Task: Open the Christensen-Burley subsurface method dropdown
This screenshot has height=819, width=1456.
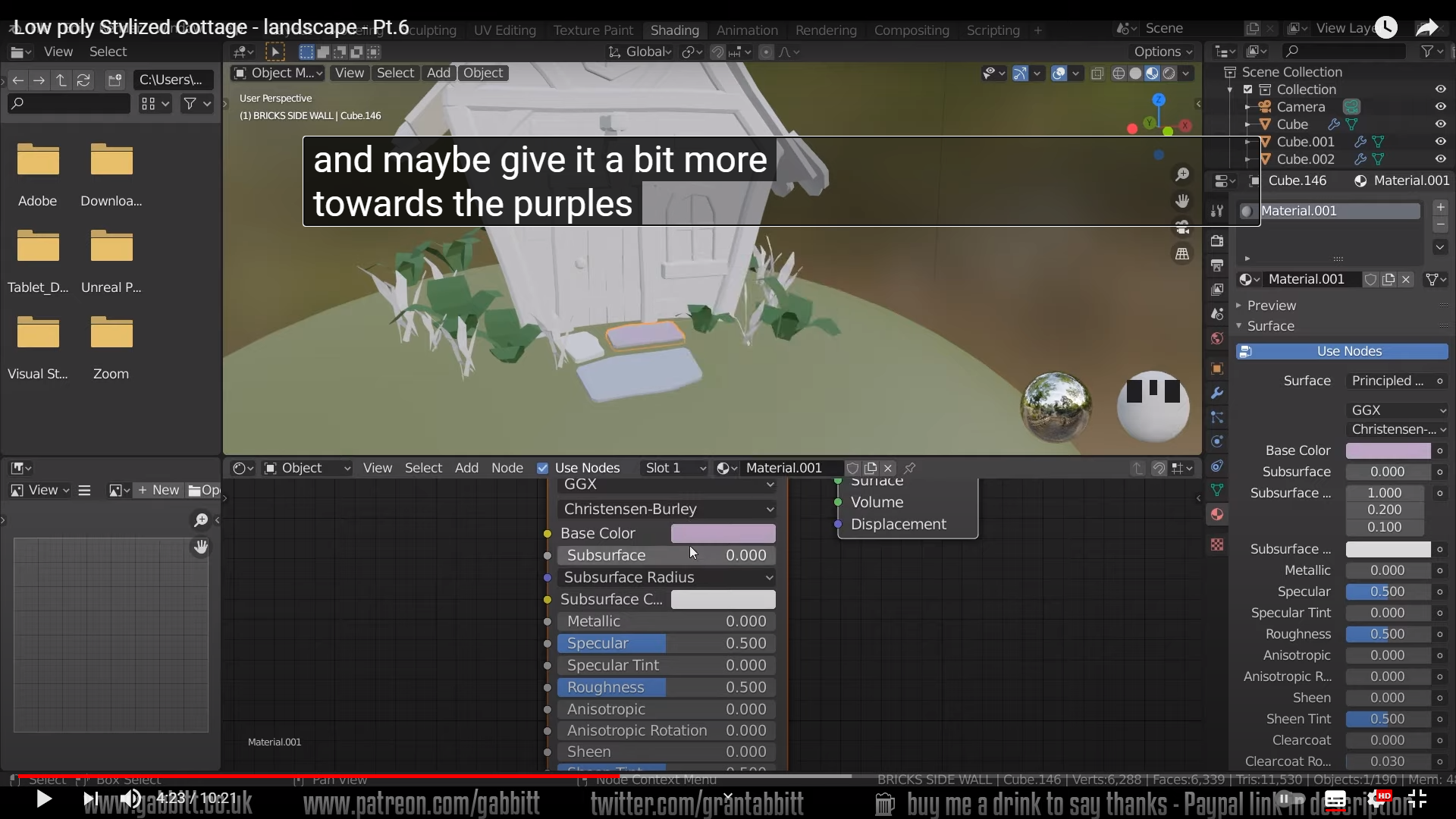Action: point(667,509)
